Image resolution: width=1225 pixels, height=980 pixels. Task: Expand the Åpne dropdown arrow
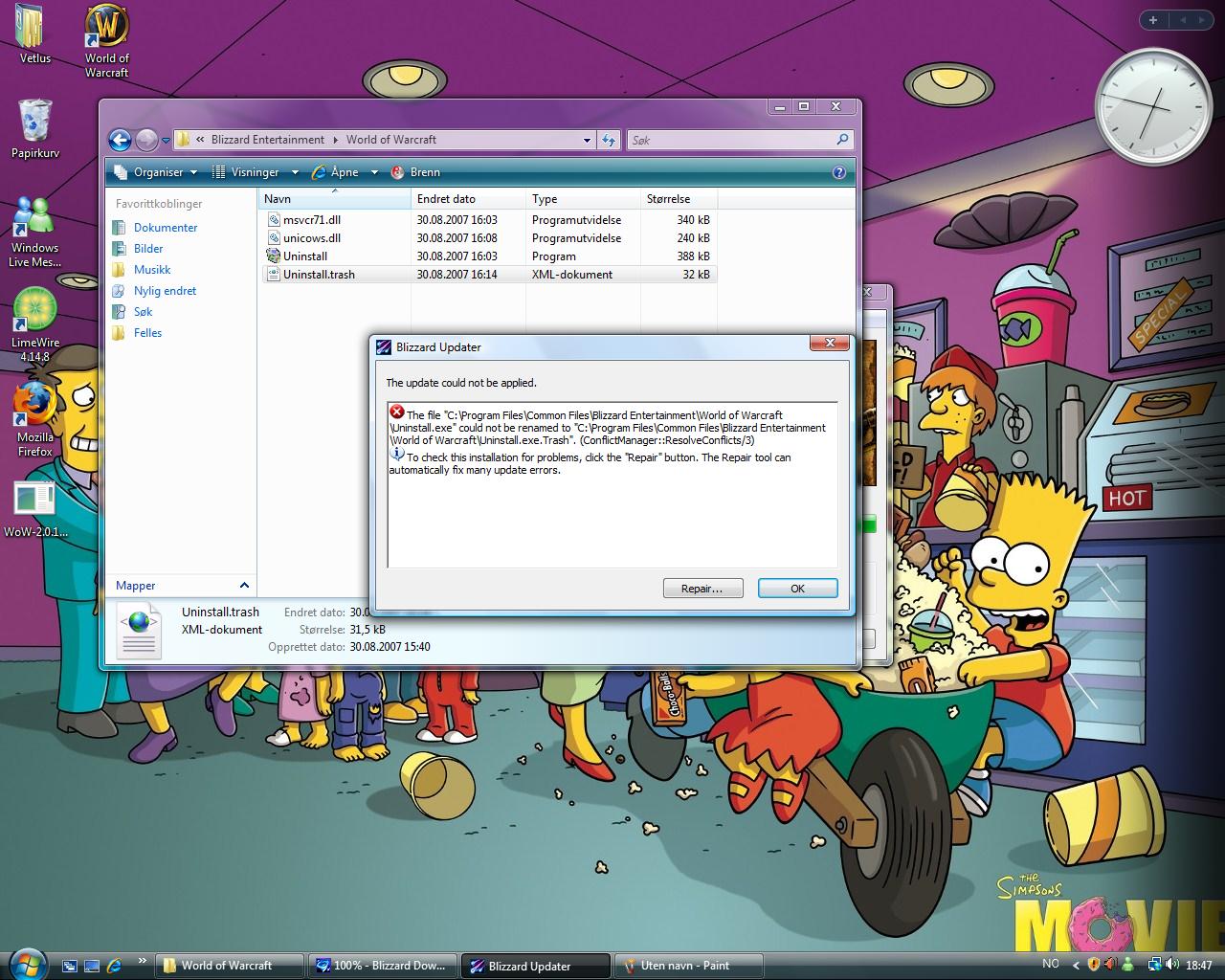(372, 172)
